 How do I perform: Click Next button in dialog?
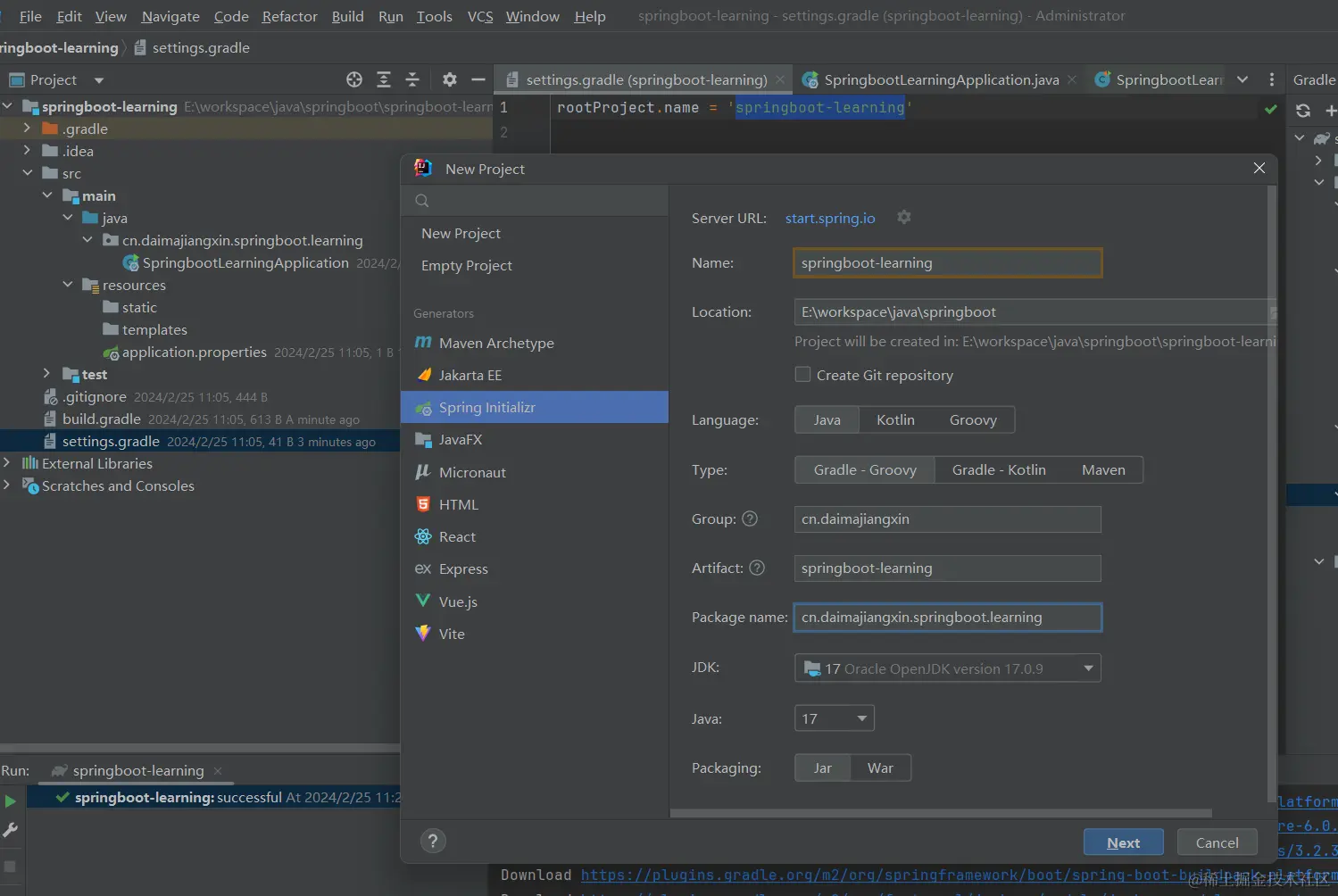(x=1124, y=842)
